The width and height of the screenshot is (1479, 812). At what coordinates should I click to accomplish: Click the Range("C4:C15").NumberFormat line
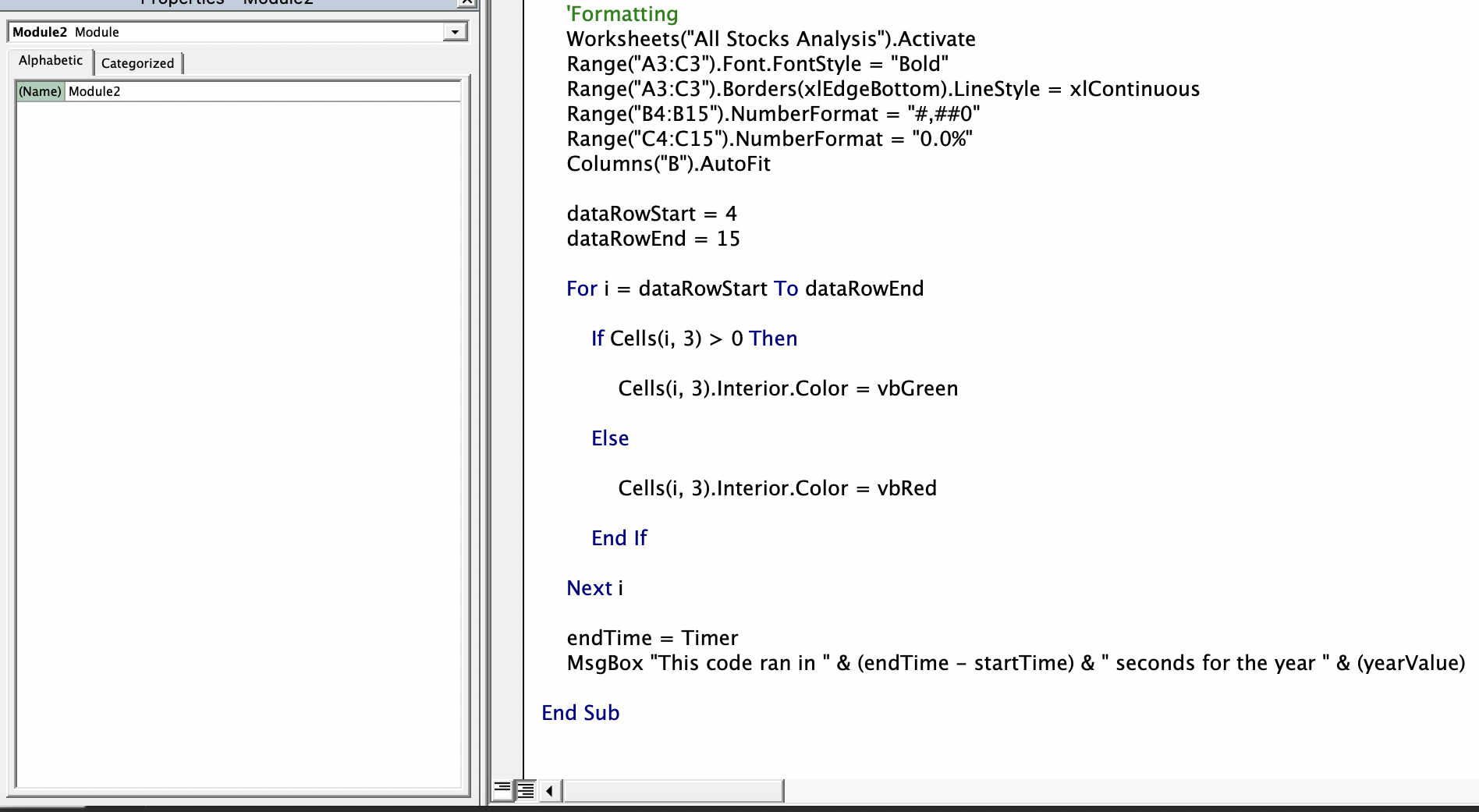(769, 139)
